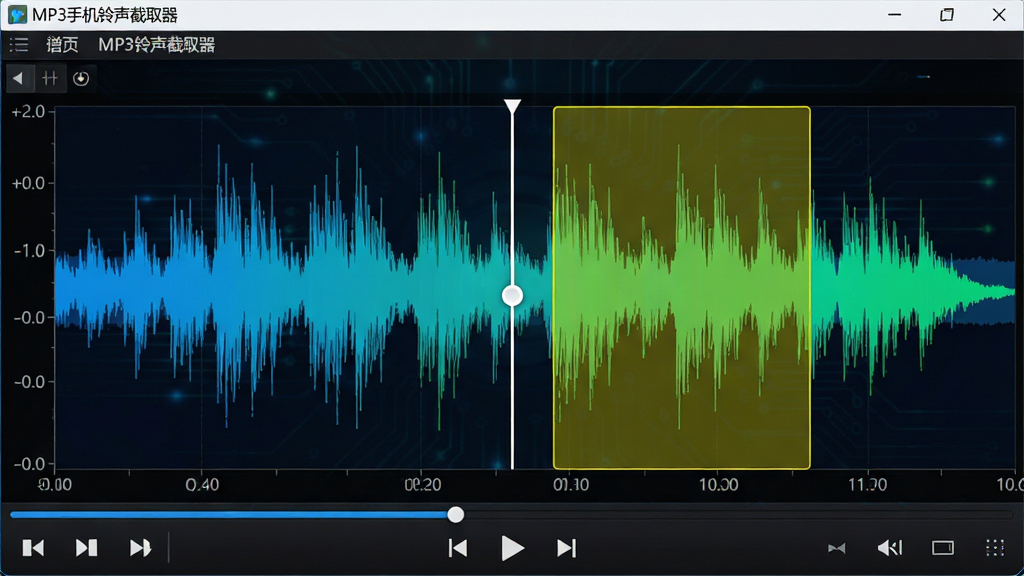Click the playhead triangle marker above waveform
The width and height of the screenshot is (1024, 576).
pyautogui.click(x=513, y=106)
